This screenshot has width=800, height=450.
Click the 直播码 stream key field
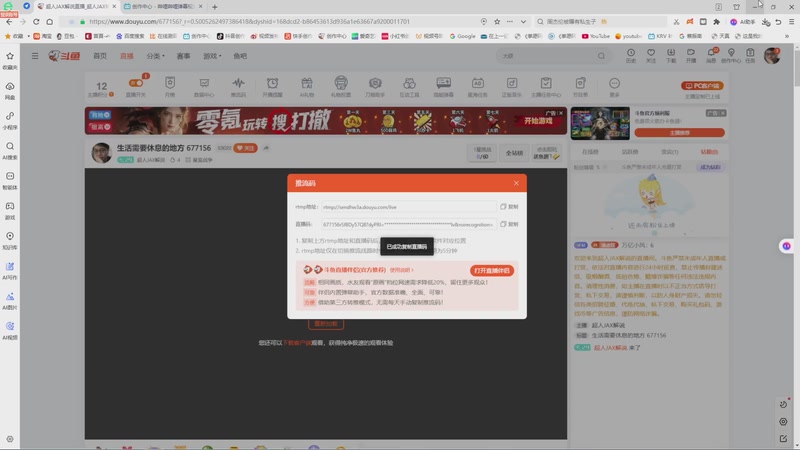(x=409, y=224)
